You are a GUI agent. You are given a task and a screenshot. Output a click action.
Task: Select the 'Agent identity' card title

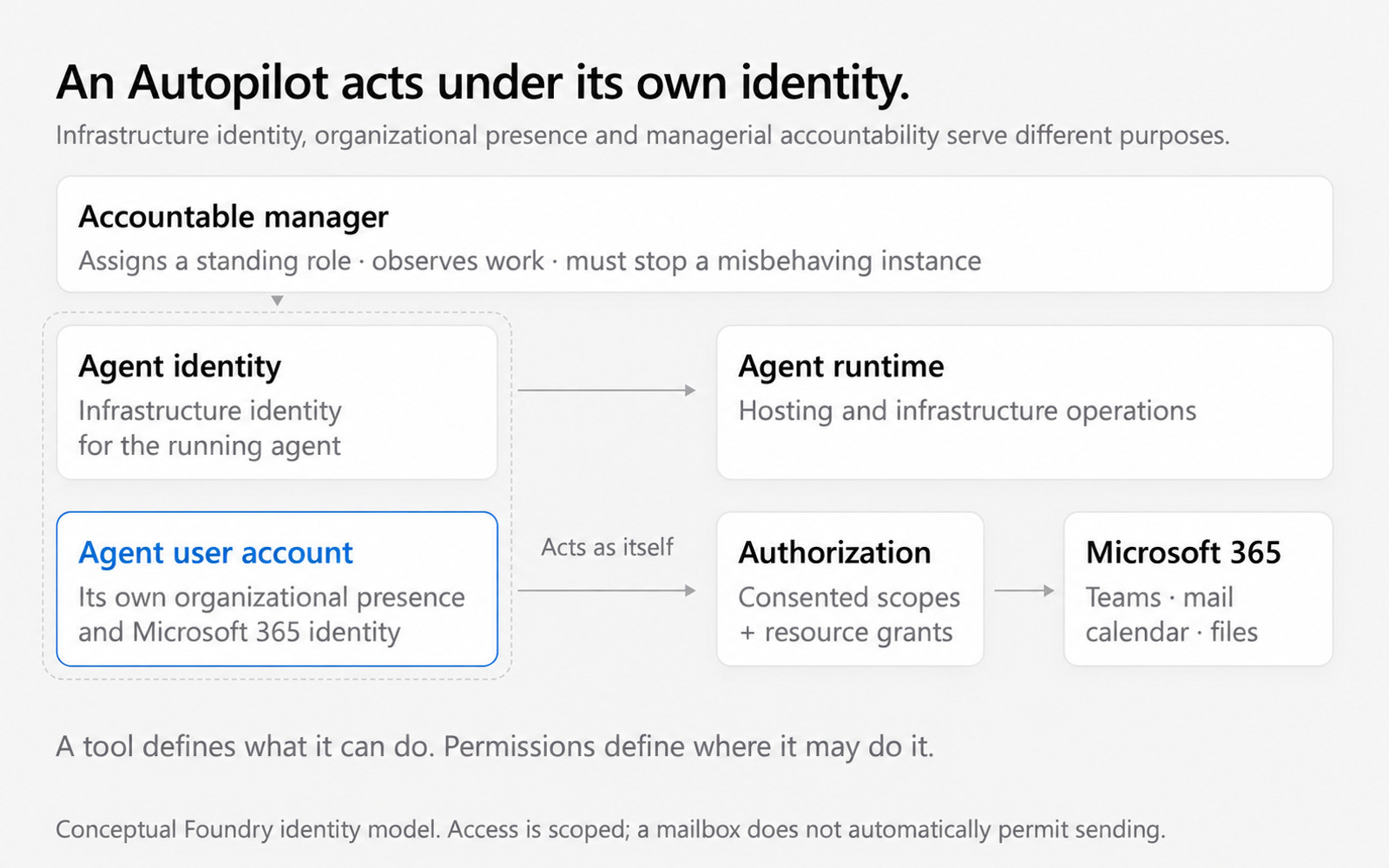tap(180, 366)
